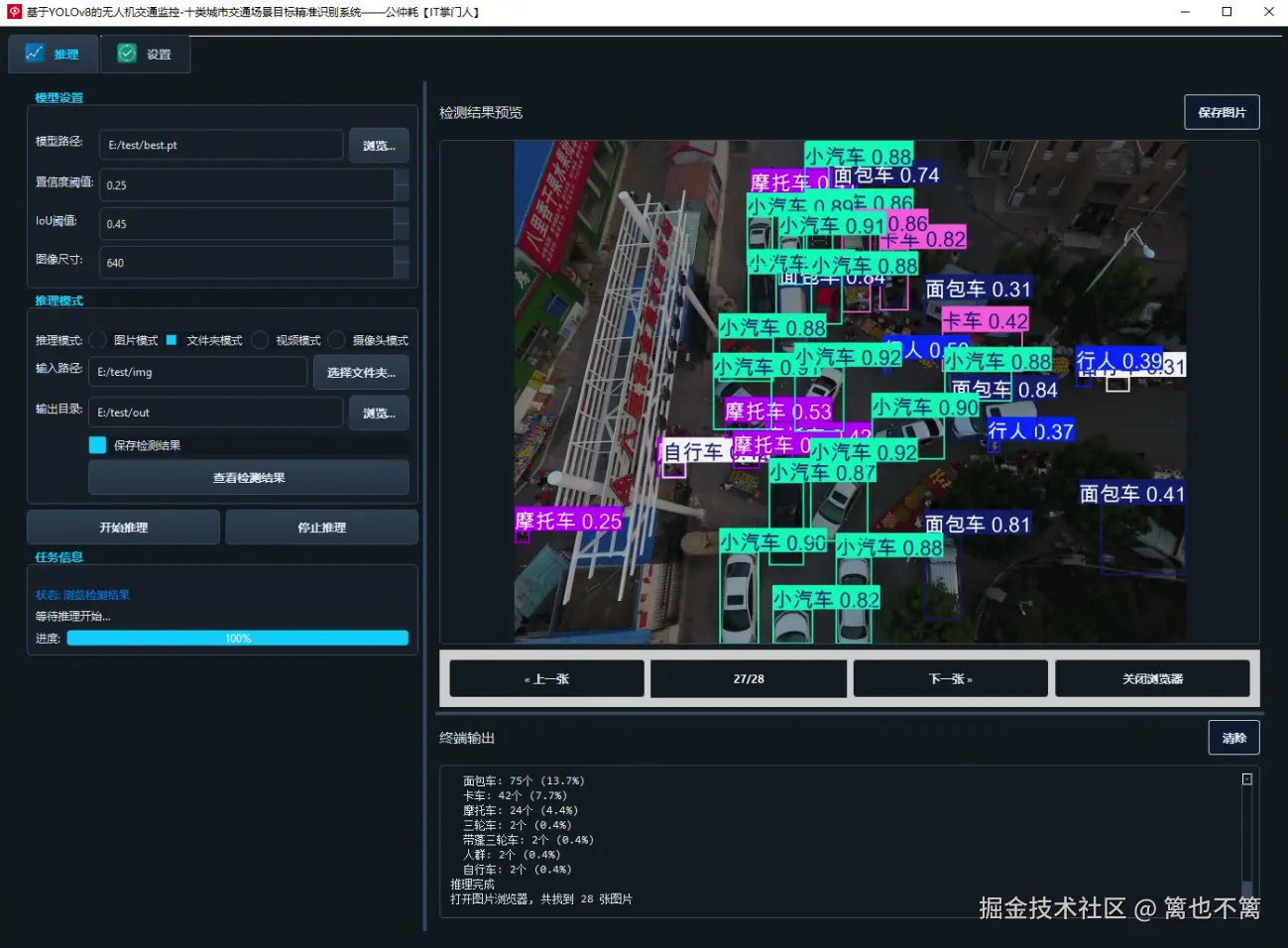The height and width of the screenshot is (948, 1288).
Task: Click the terminal output scrollbar up arrow
Action: coord(1247,779)
